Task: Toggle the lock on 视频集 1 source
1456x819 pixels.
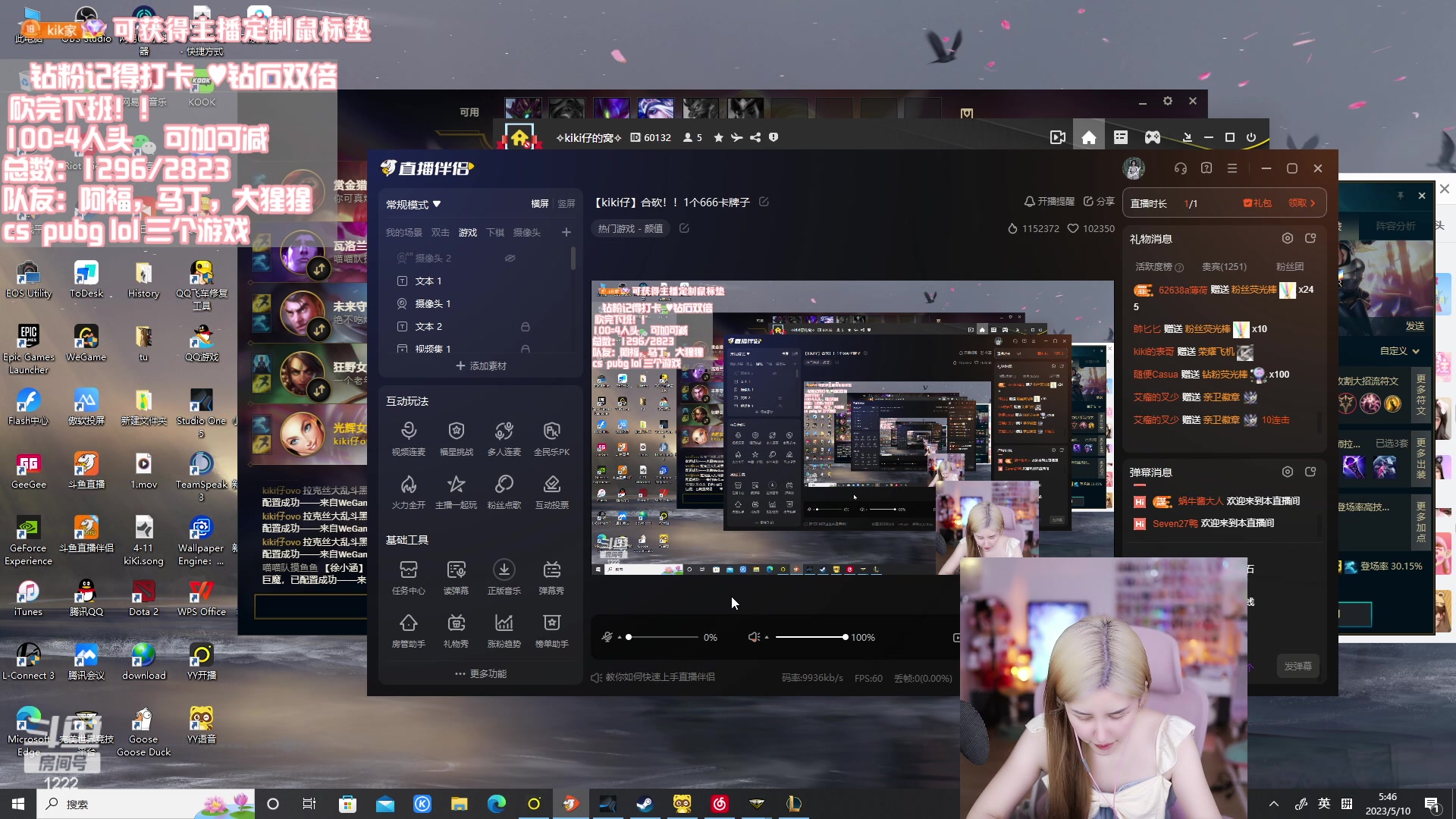Action: (x=525, y=349)
